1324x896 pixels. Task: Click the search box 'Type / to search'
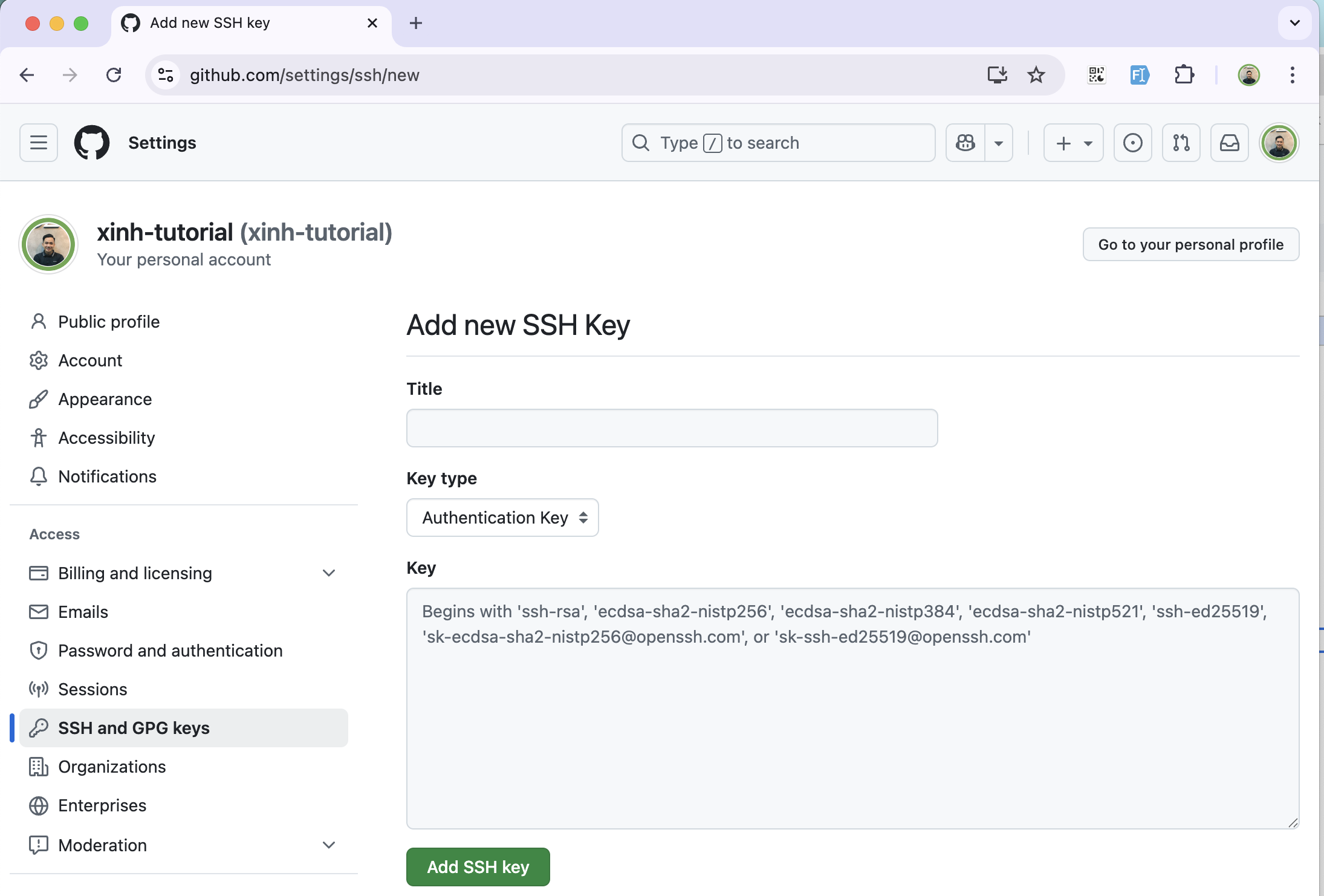(779, 143)
